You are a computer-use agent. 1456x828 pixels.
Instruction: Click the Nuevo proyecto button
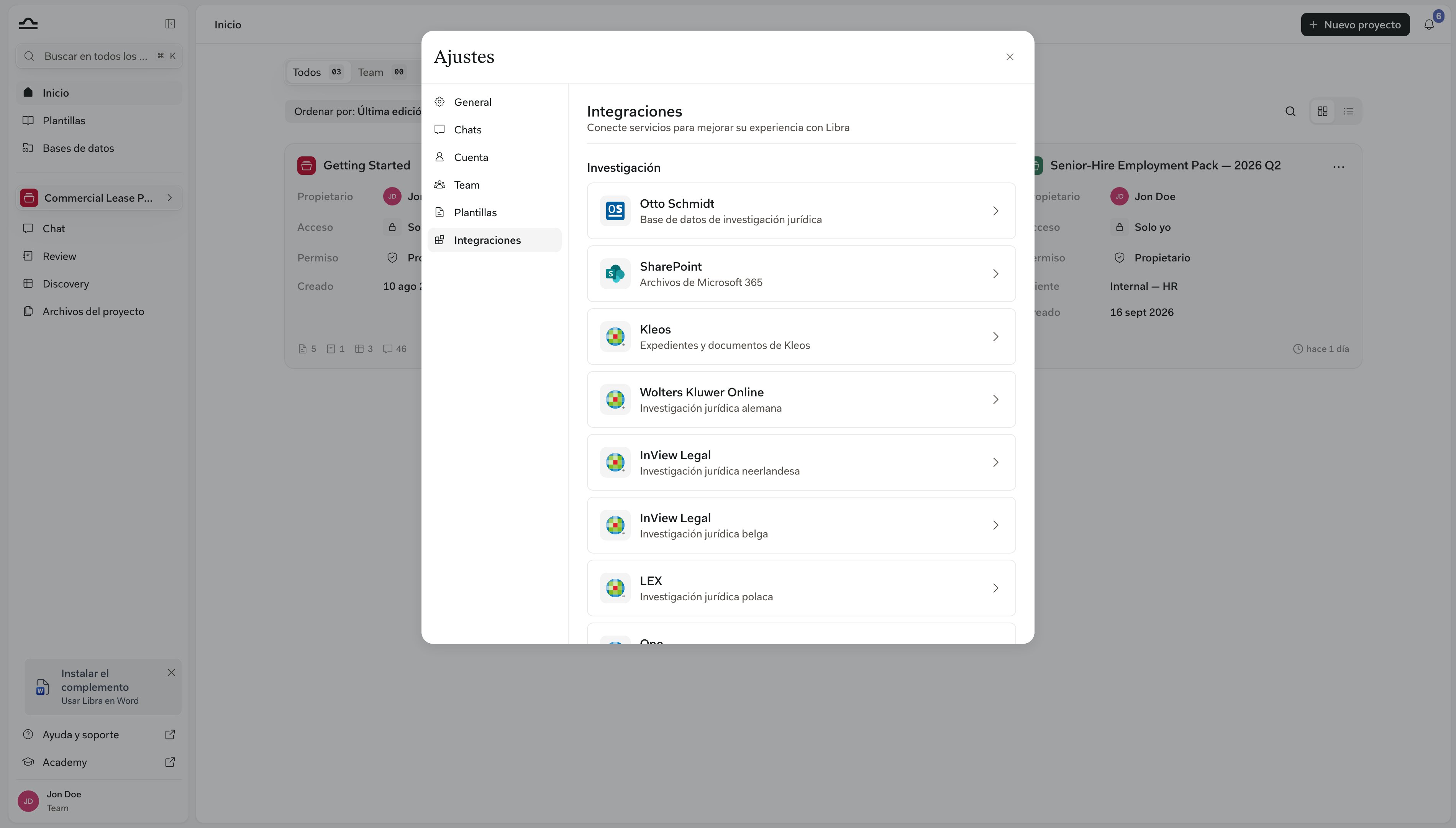(1355, 25)
